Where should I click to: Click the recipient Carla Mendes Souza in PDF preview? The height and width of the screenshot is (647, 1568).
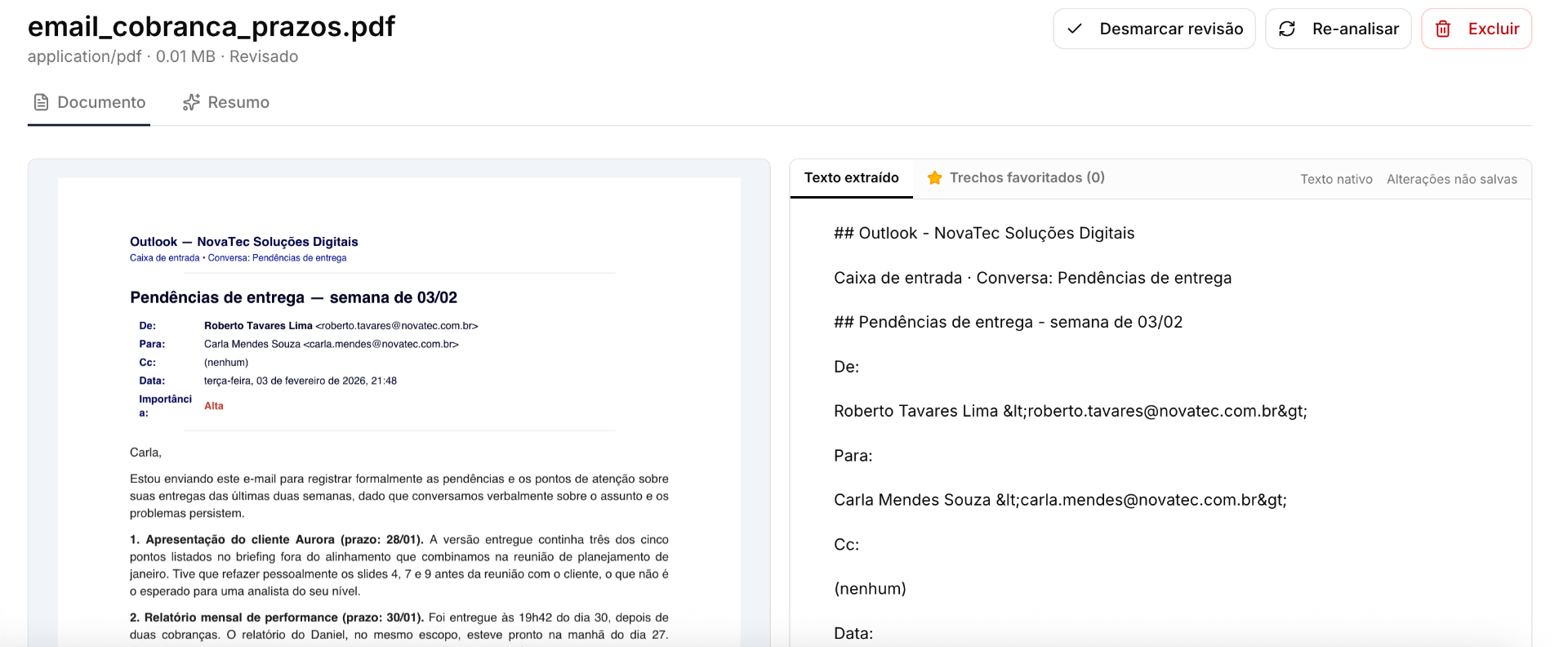point(252,344)
